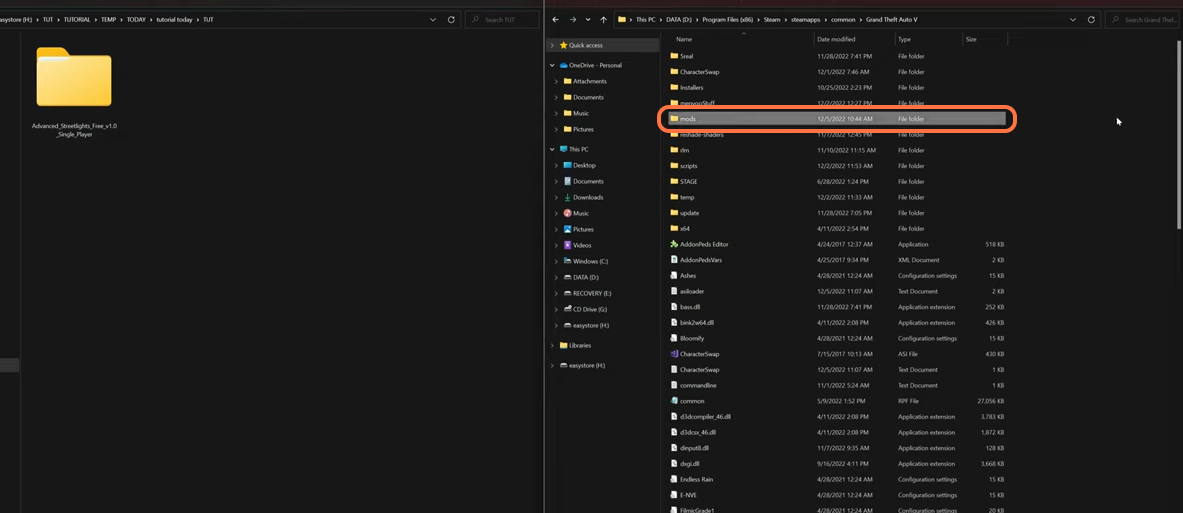
Task: Open the AddonPeds Editor application icon
Action: (674, 244)
